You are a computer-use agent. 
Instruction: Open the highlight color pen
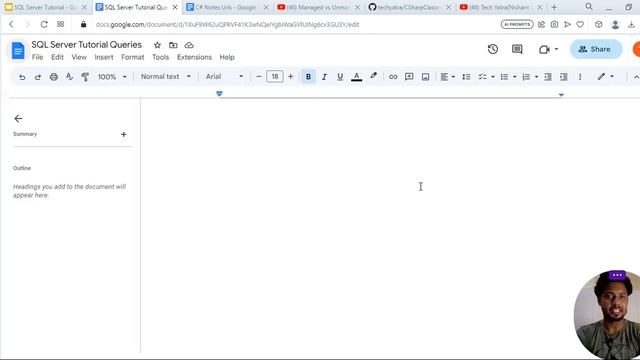373,76
